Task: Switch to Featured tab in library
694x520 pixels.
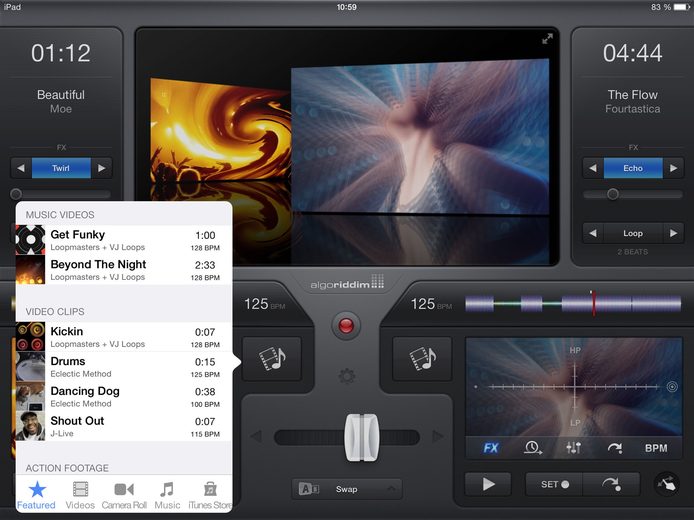Action: tap(36, 496)
